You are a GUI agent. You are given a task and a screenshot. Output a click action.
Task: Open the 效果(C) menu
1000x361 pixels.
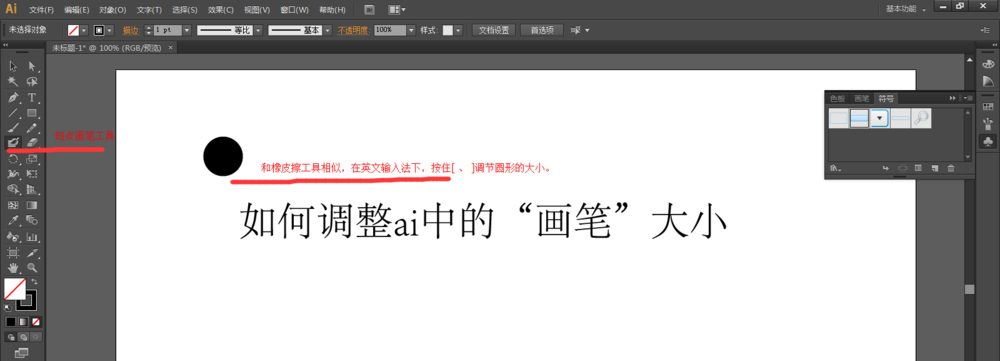click(x=221, y=10)
